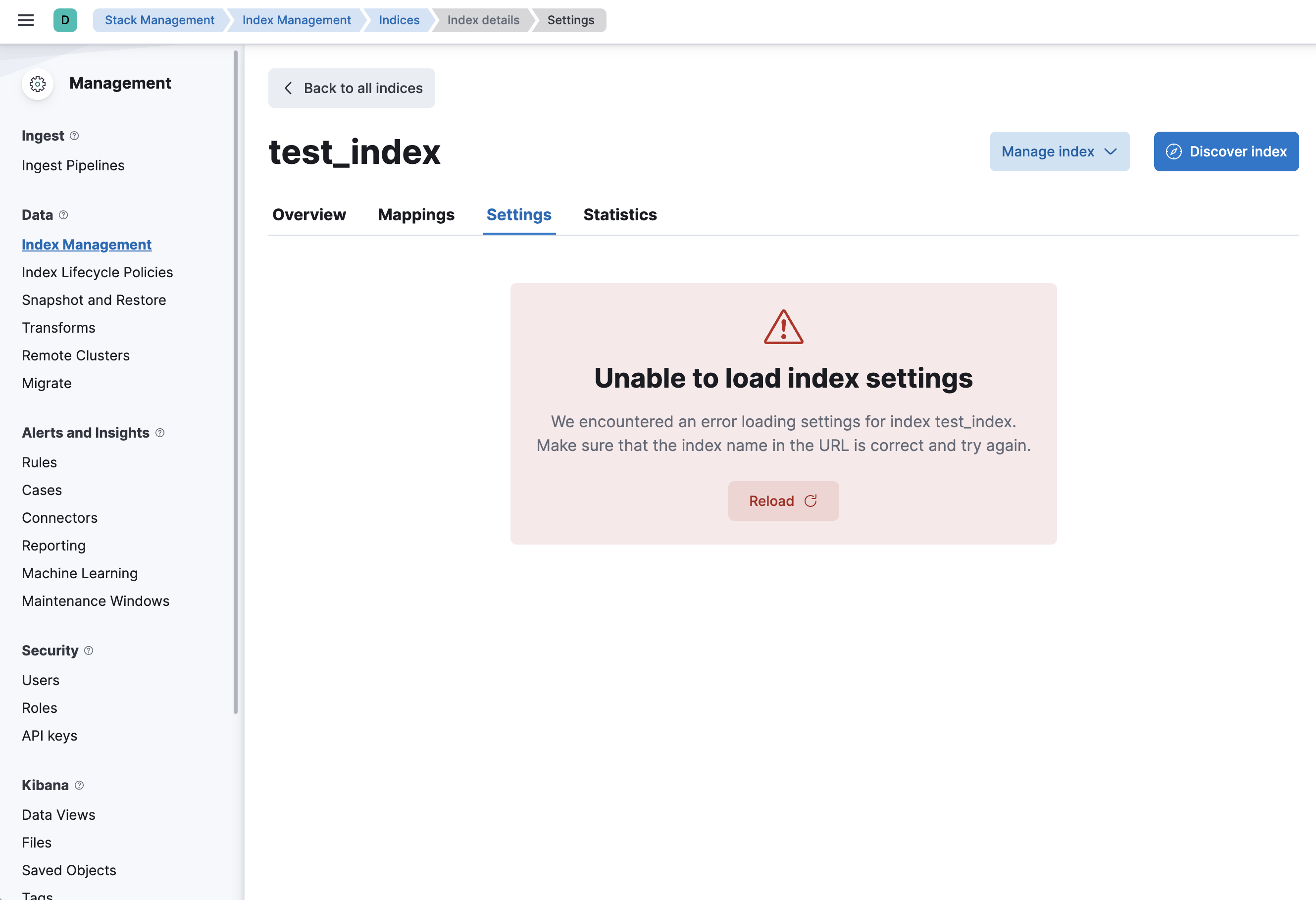
Task: Navigate to Snapshot and Restore section
Action: (94, 299)
